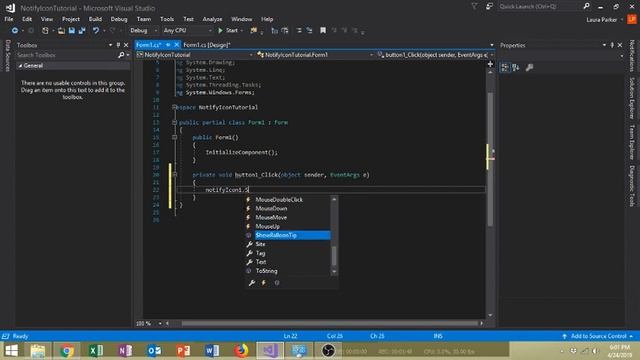Click Alphabetical sort icon in Properties panel
The width and height of the screenshot is (640, 360).
click(x=516, y=68)
